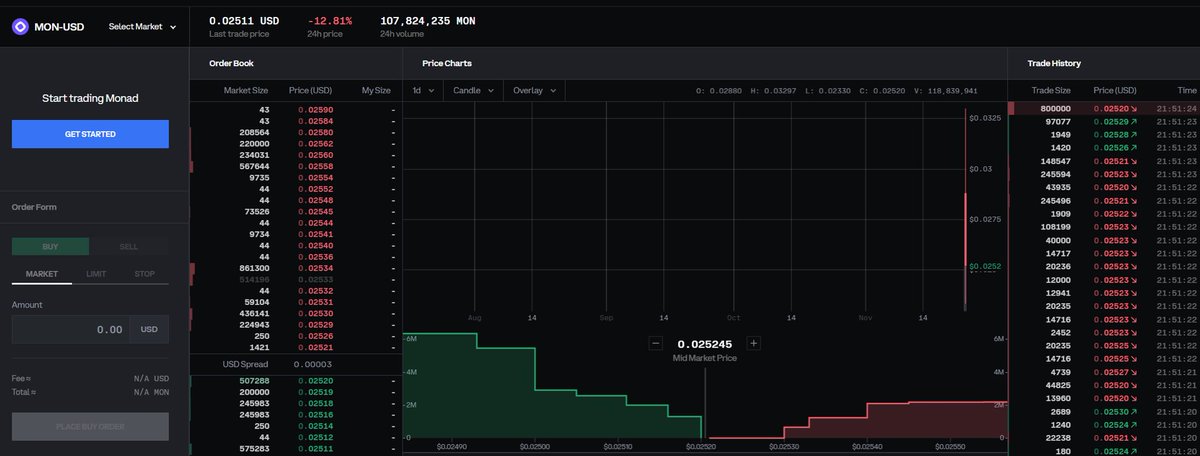1200x456 pixels.
Task: Click bid price 0.02520 in order book
Action: pyautogui.click(x=316, y=381)
